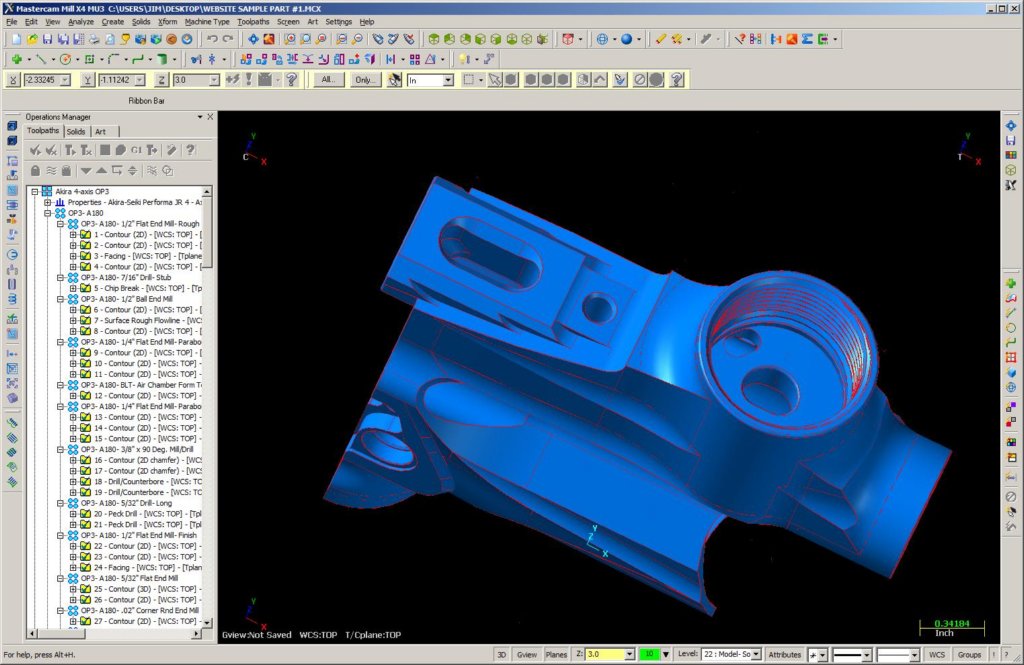Click the blue Shaded view sphere icon
Viewport: 1024px width, 665px height.
tap(626, 39)
